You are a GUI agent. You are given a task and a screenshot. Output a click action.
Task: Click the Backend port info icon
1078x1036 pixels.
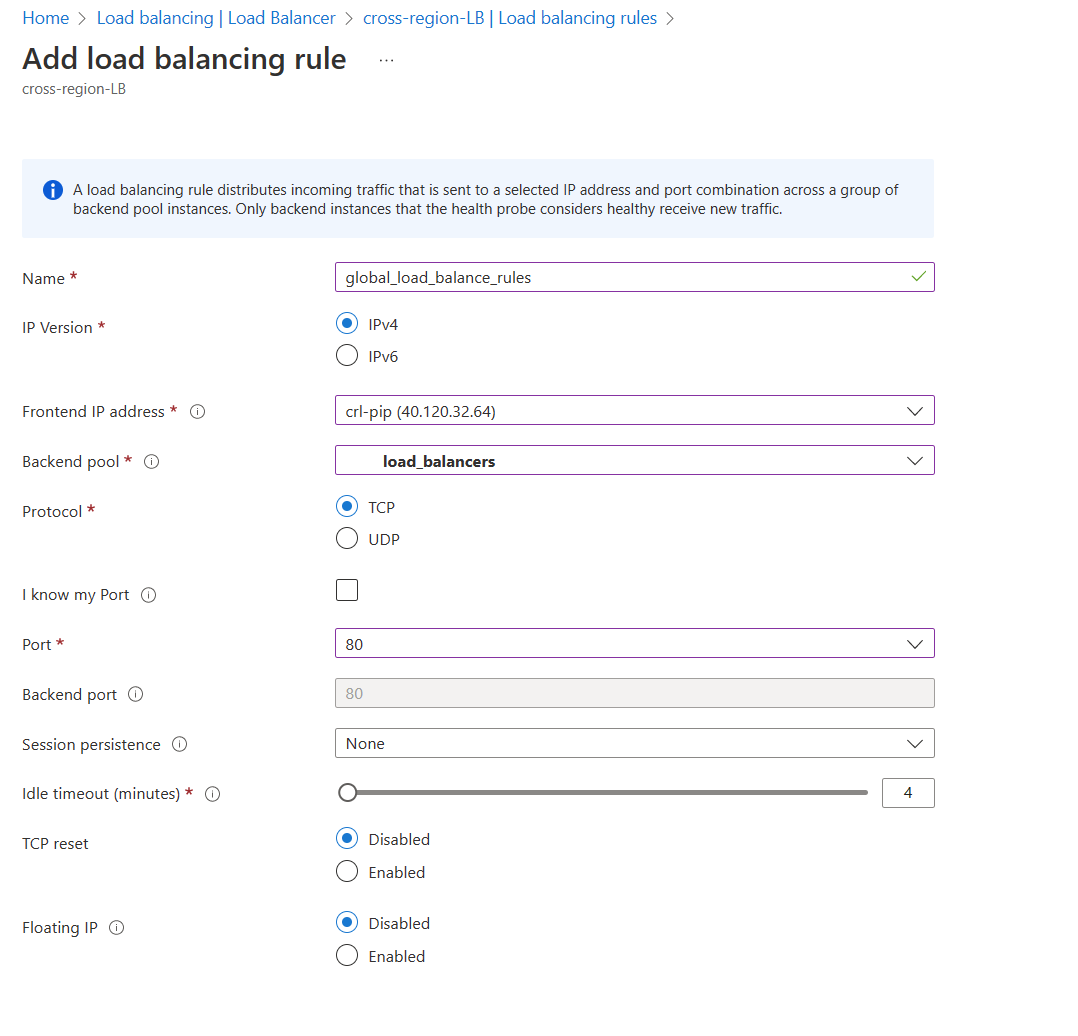click(x=137, y=693)
